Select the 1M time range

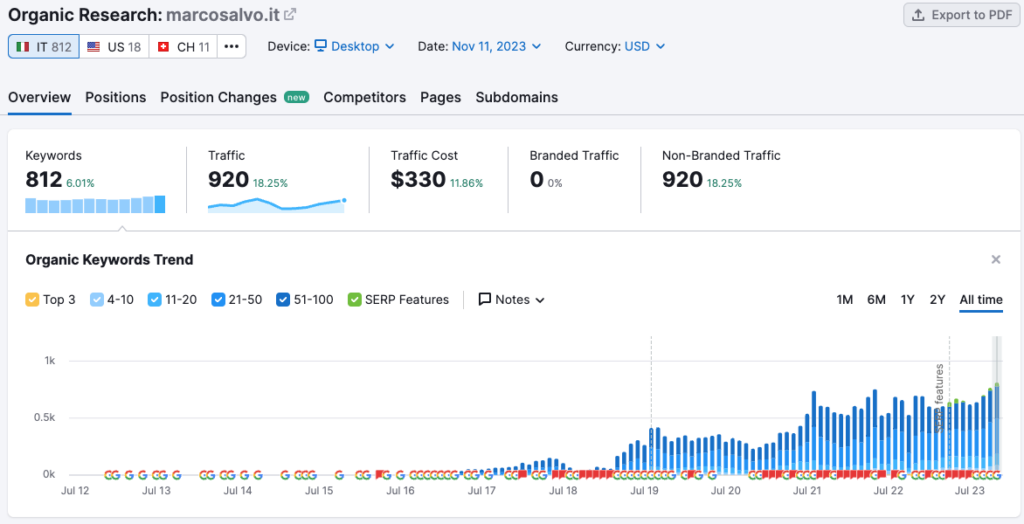(844, 300)
